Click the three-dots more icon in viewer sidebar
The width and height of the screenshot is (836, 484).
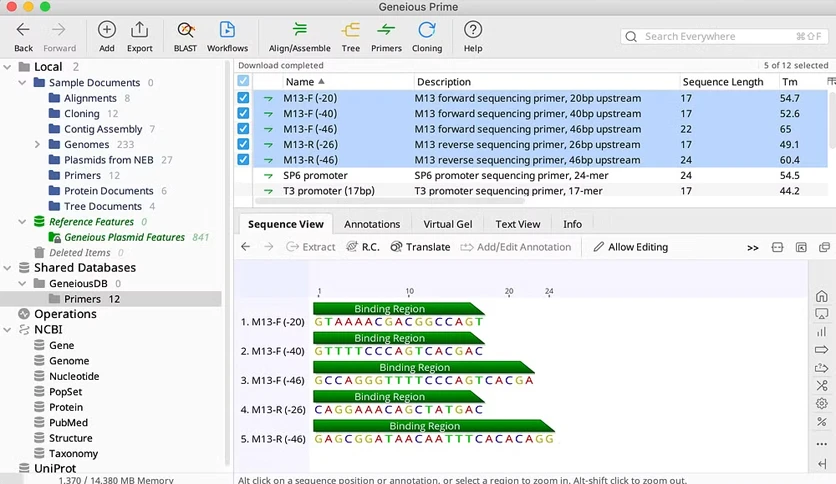tap(822, 444)
